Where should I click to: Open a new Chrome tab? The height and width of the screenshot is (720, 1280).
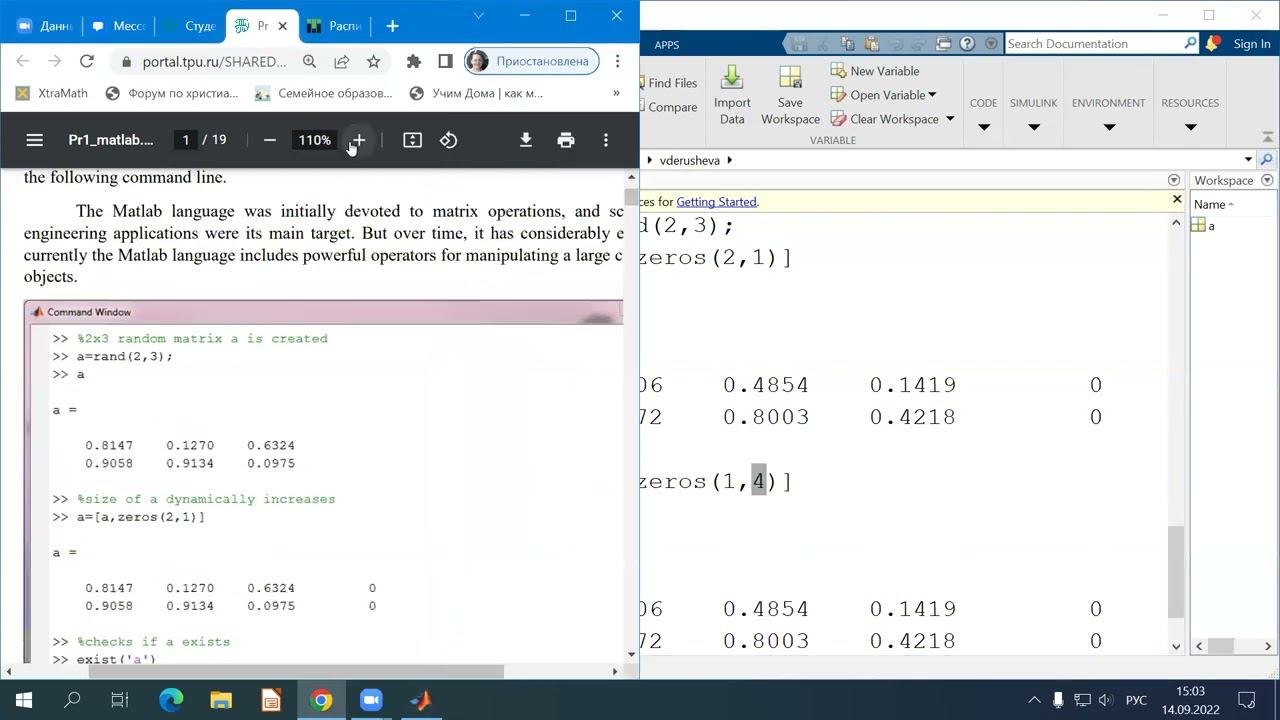pos(392,26)
